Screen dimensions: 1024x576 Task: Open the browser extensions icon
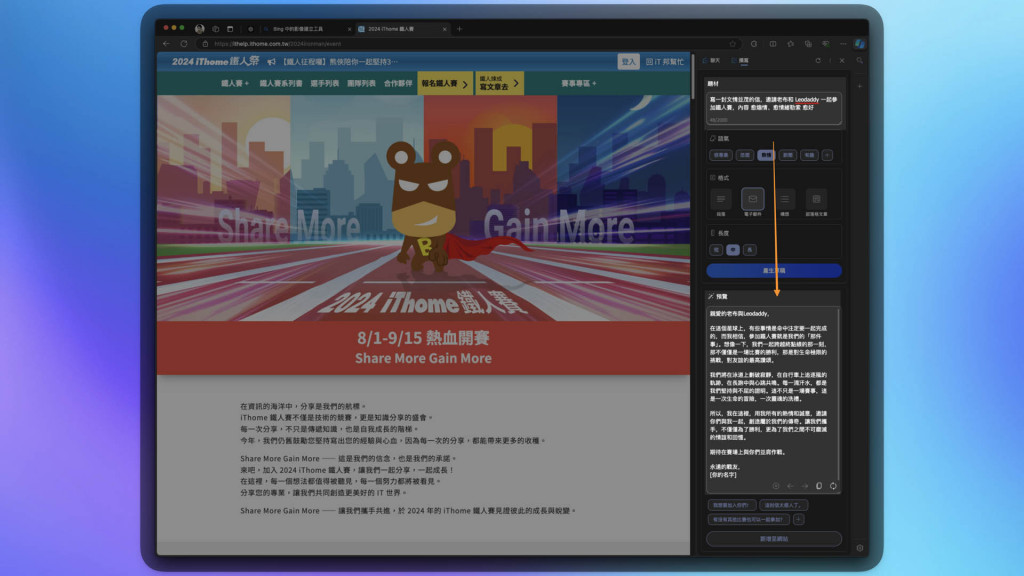(x=754, y=44)
